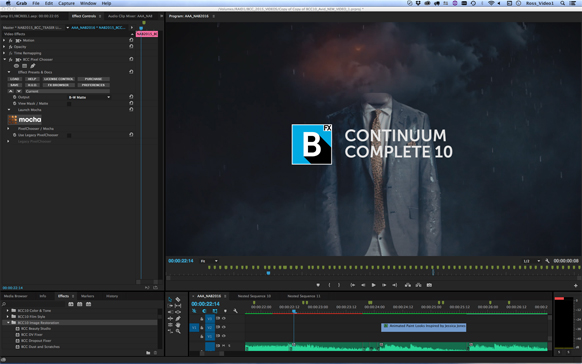582x364 pixels.
Task: Click the PREFERENCES button
Action: tap(93, 85)
